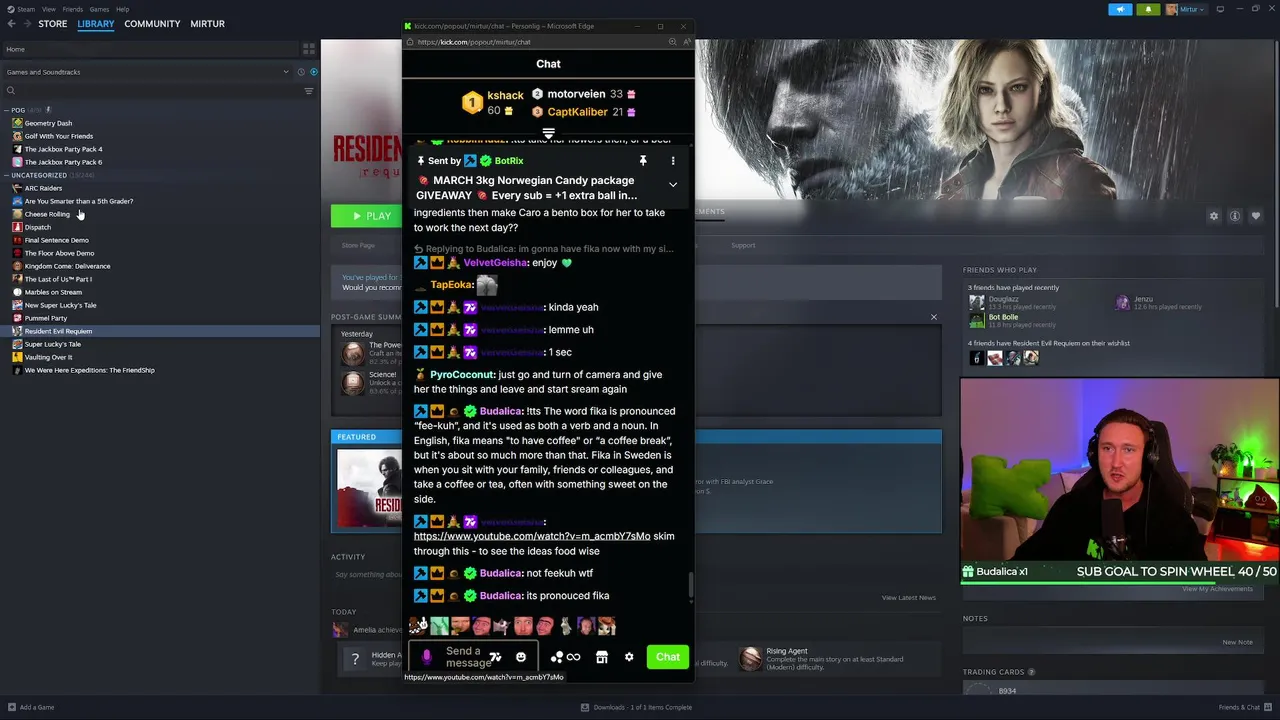The height and width of the screenshot is (720, 1280).
Task: Open the MIRTUR profile tab
Action: (207, 24)
